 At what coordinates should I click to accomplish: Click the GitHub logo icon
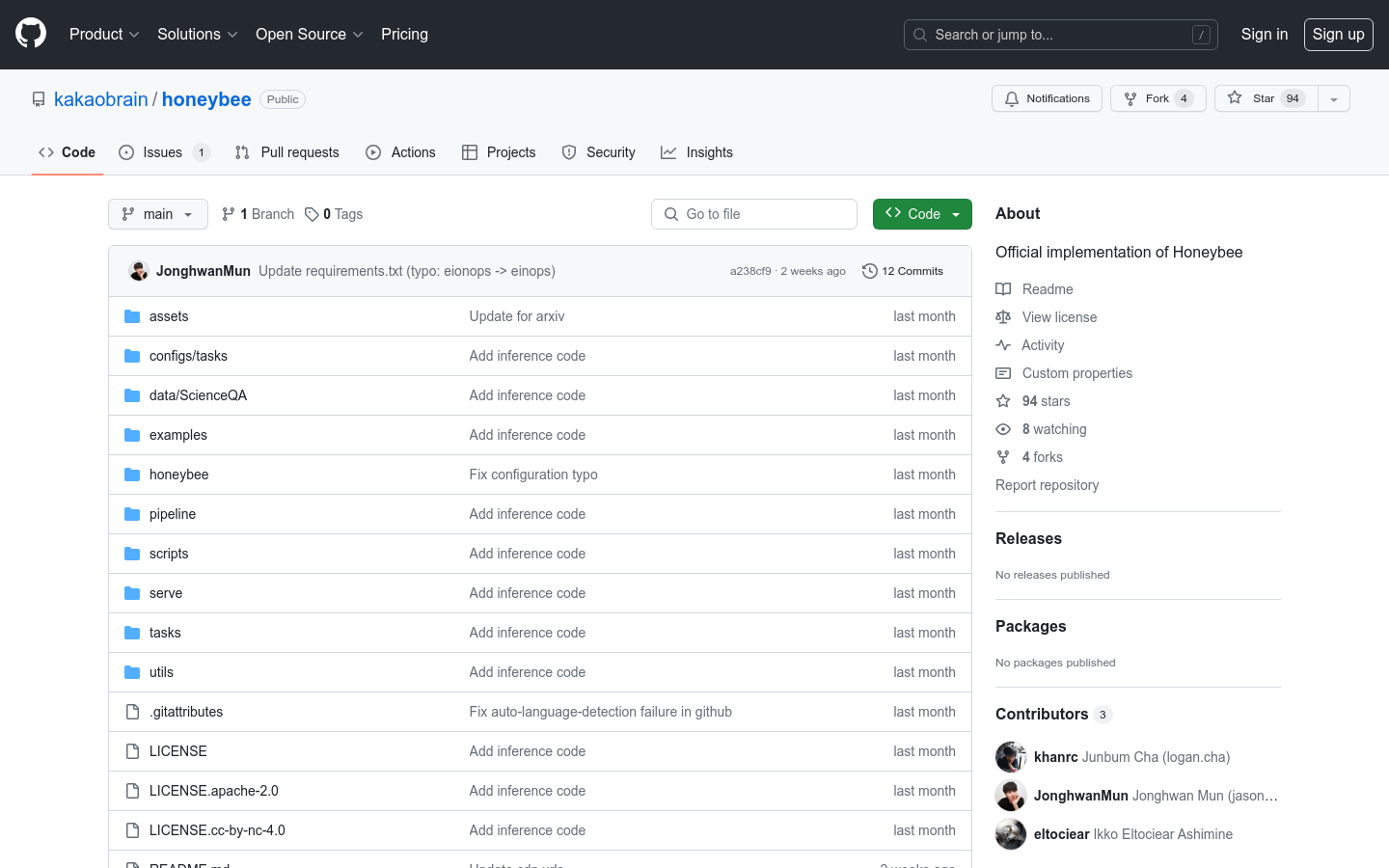pyautogui.click(x=31, y=34)
